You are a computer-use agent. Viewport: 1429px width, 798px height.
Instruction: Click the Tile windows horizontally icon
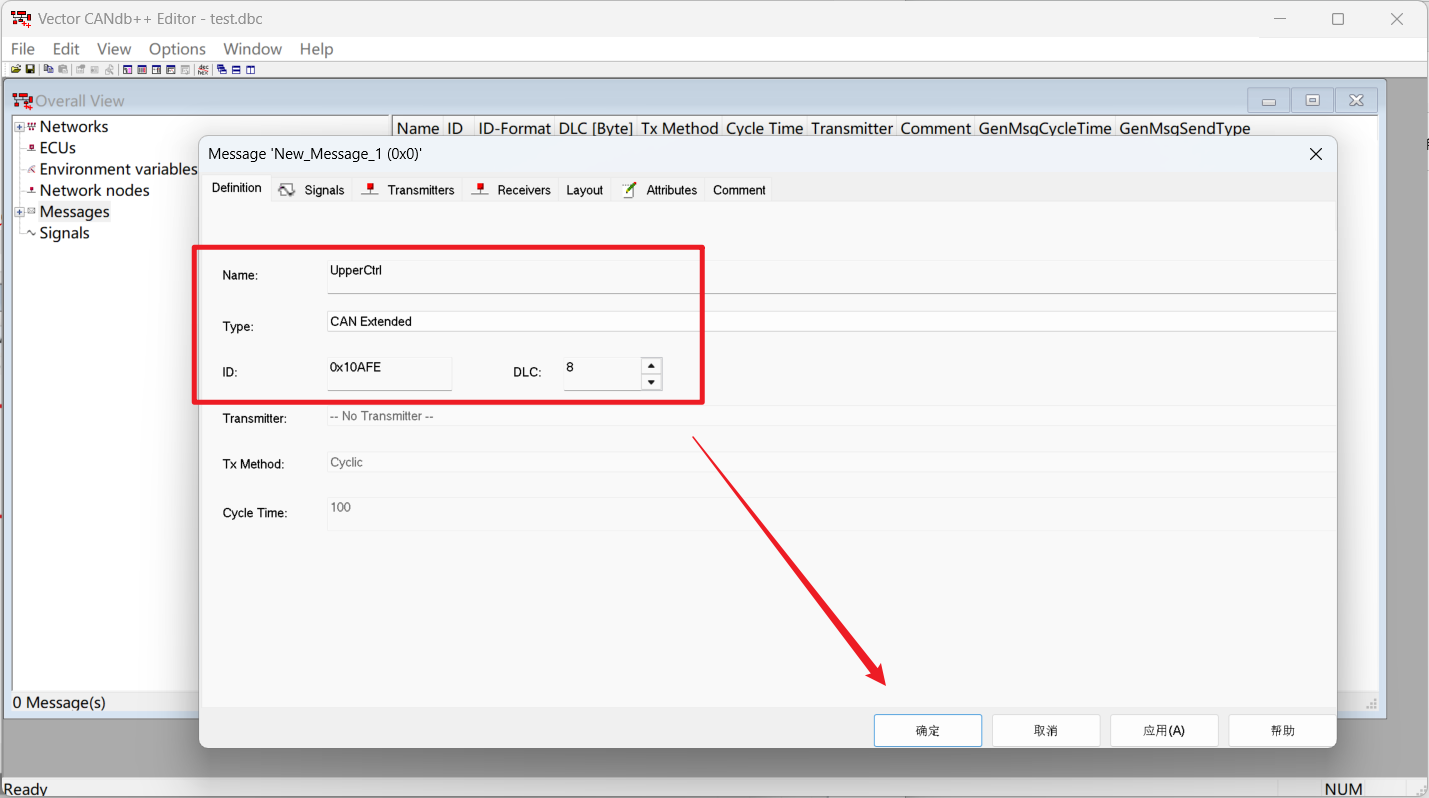coord(236,70)
